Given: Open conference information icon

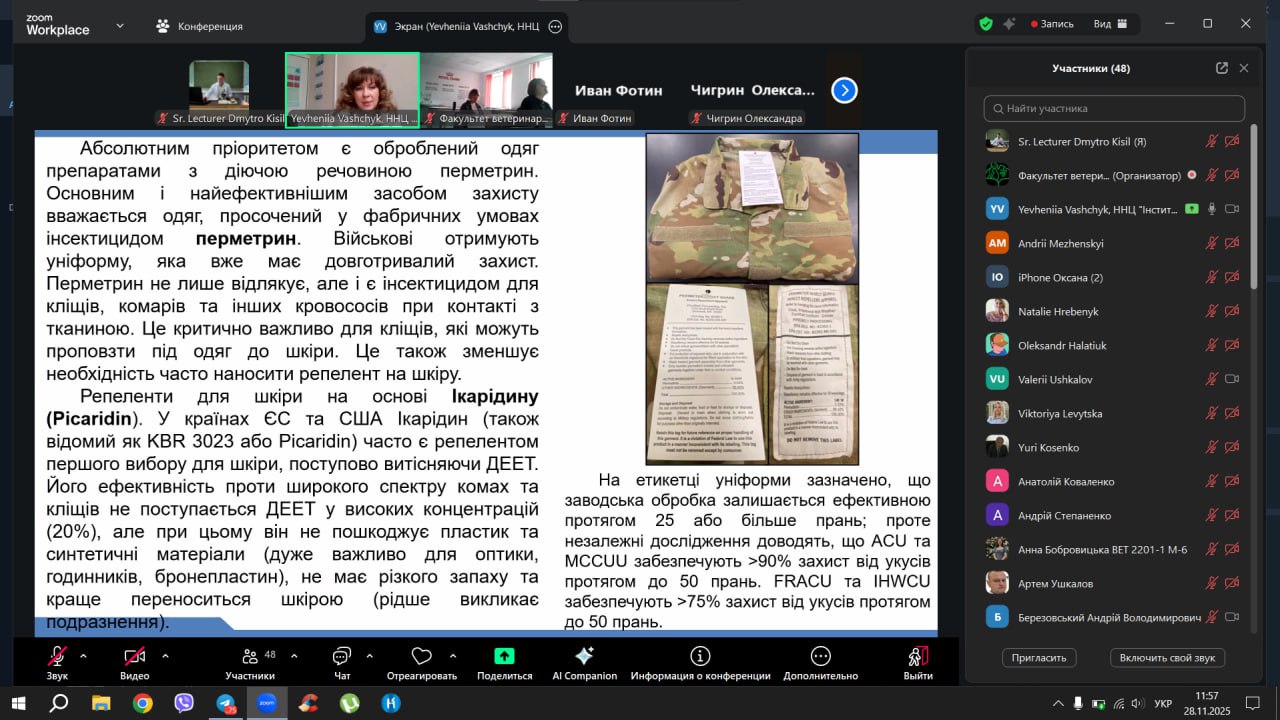Looking at the screenshot, I should pos(700,656).
